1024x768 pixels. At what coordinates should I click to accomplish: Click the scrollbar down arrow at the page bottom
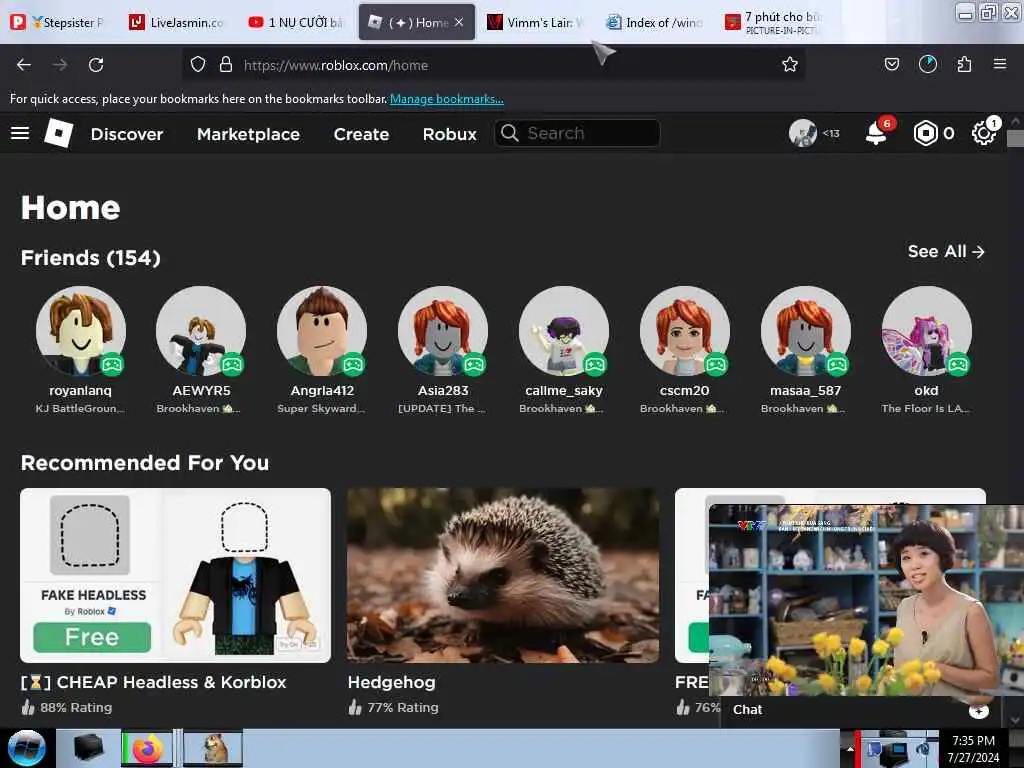tap(1015, 720)
